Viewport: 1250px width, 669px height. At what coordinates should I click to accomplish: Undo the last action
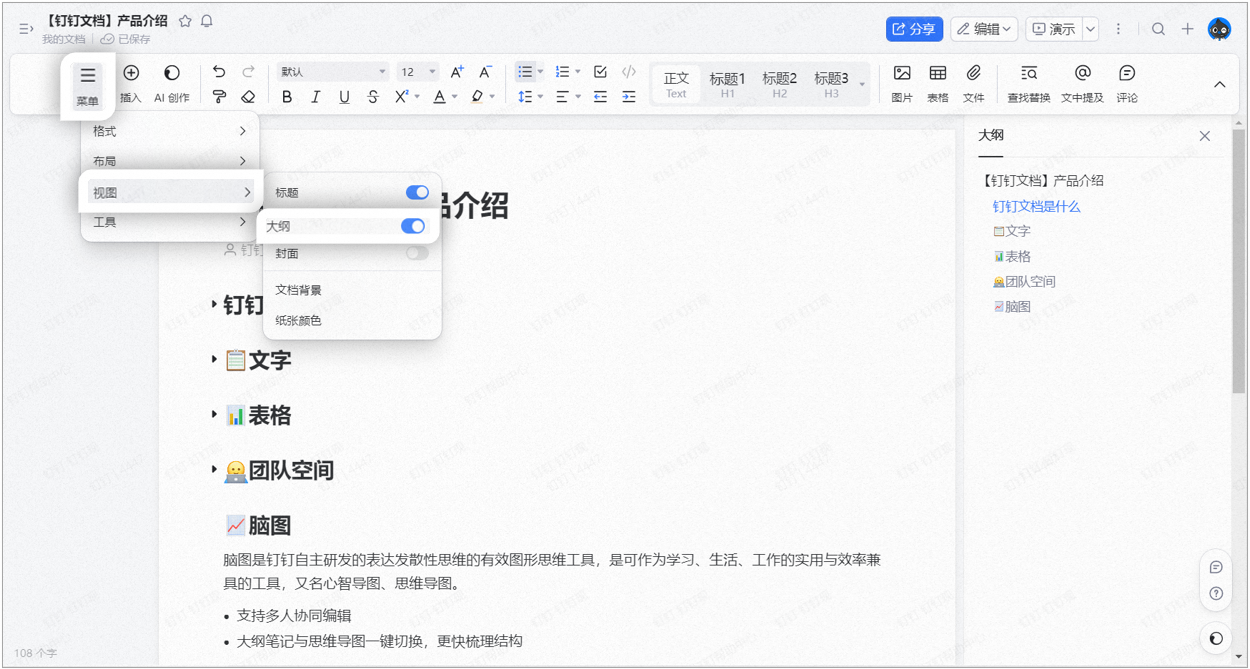(219, 72)
